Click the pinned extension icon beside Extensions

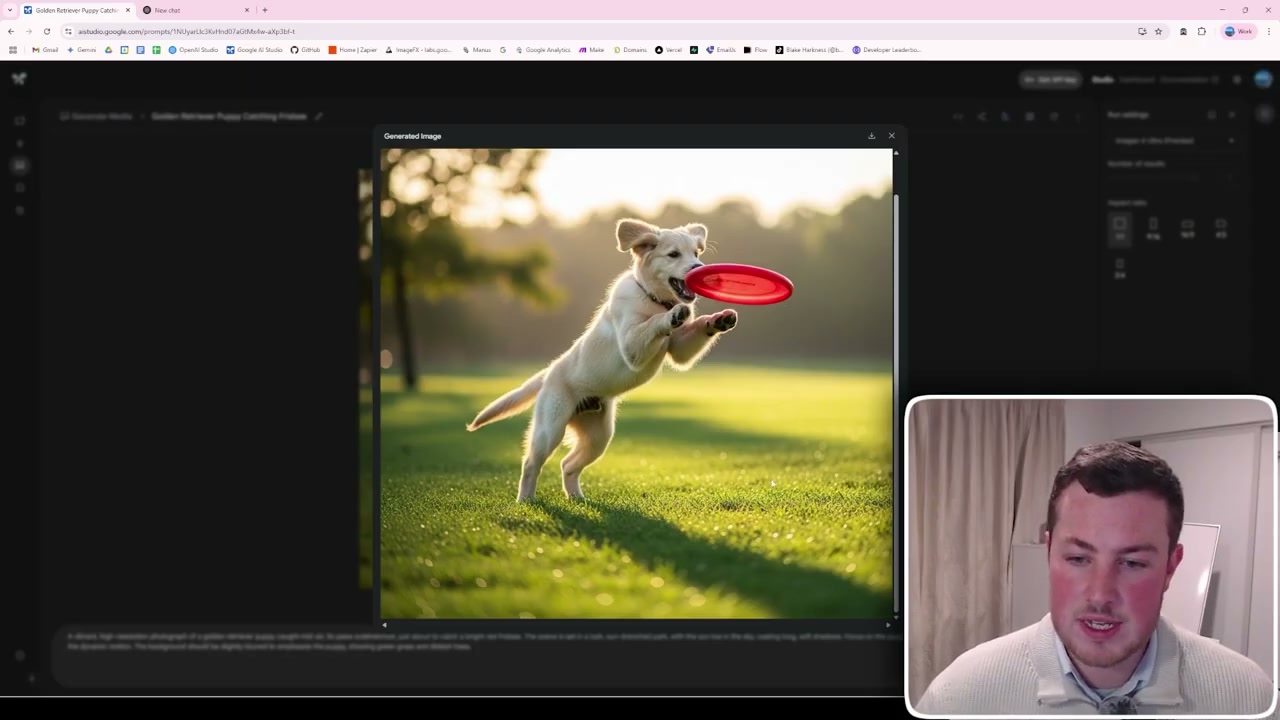pos(1183,31)
